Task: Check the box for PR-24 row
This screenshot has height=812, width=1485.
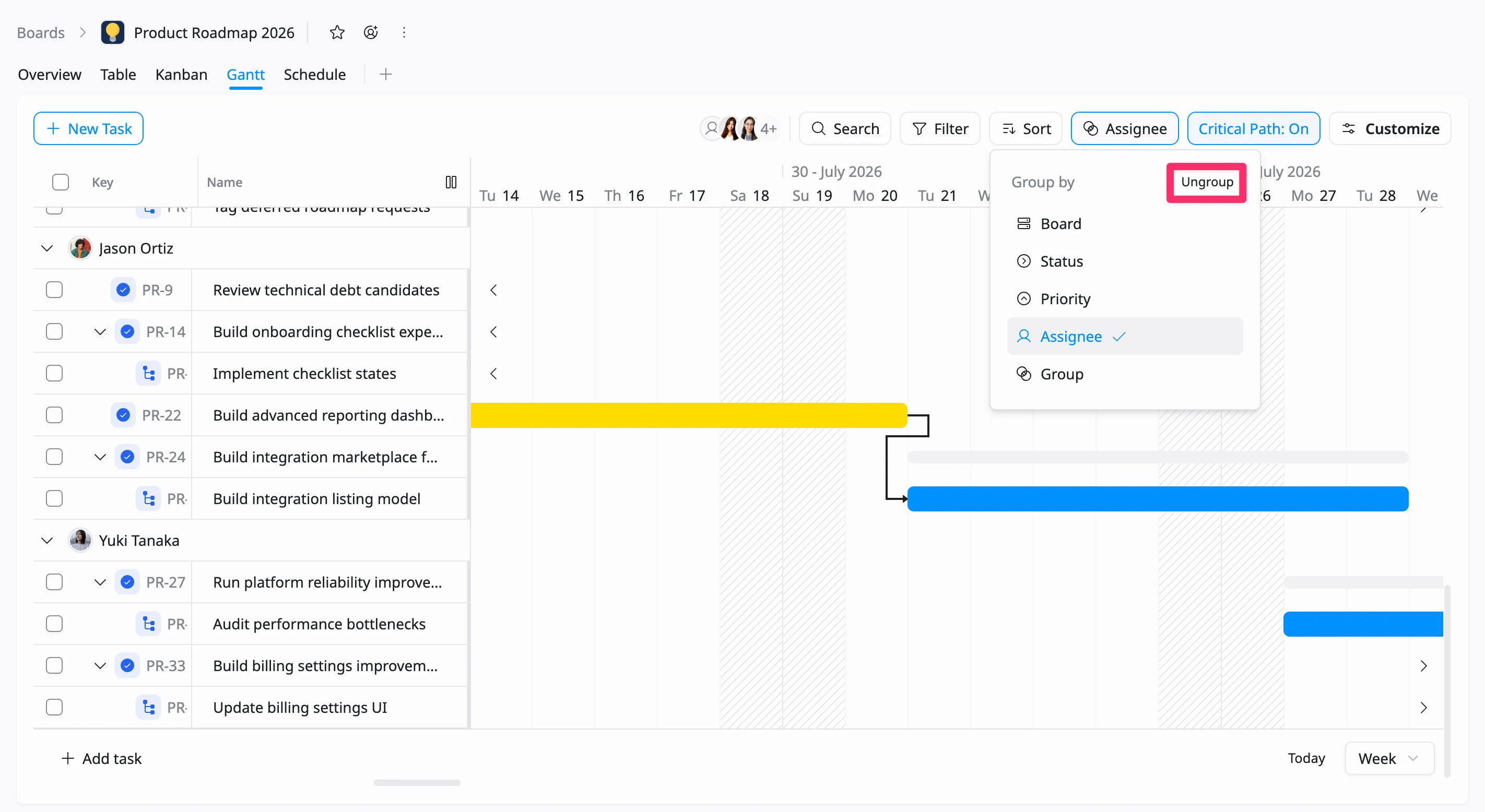Action: (54, 457)
